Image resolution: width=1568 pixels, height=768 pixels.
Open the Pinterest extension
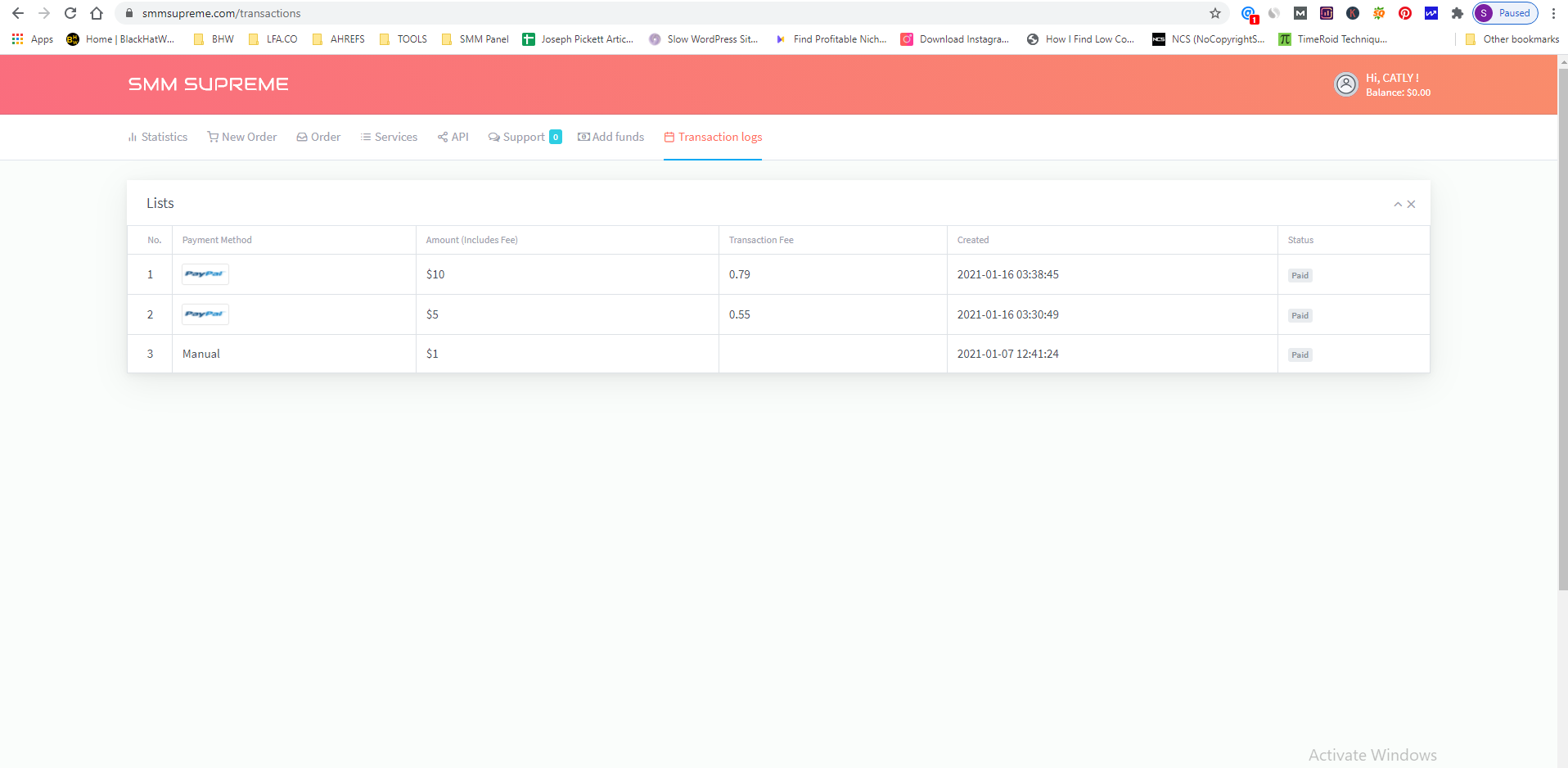(x=1405, y=13)
